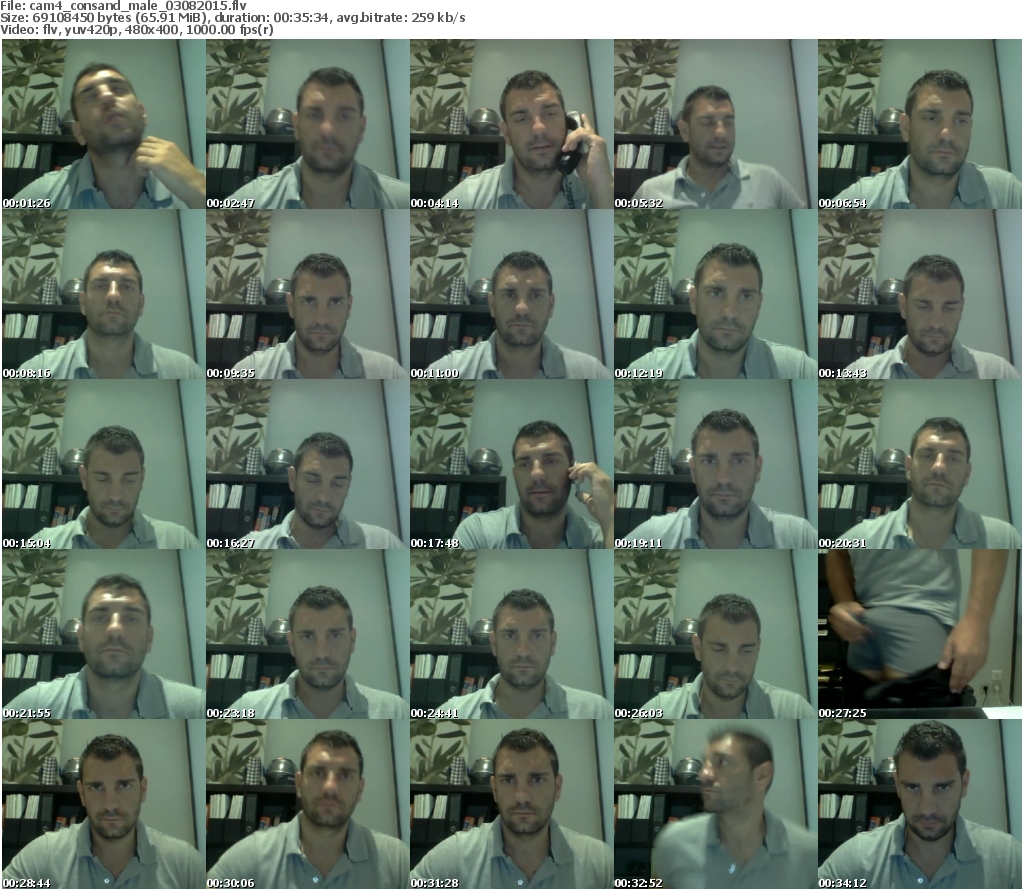This screenshot has width=1024, height=889.
Task: Pick the 00:11:00 frame
Action: tap(511, 295)
